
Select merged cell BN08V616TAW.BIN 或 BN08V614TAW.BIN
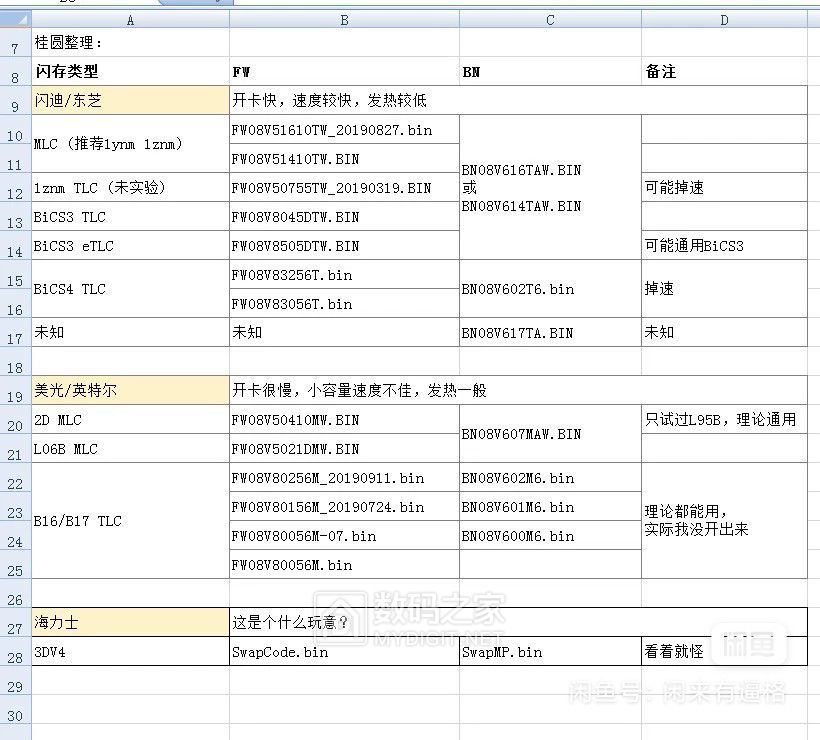tap(550, 187)
